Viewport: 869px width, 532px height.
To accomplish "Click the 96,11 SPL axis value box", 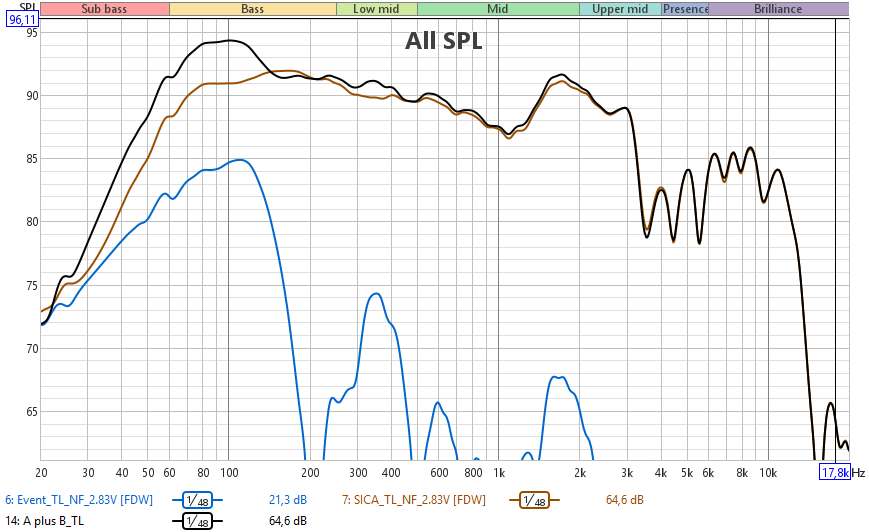I will click(22, 19).
